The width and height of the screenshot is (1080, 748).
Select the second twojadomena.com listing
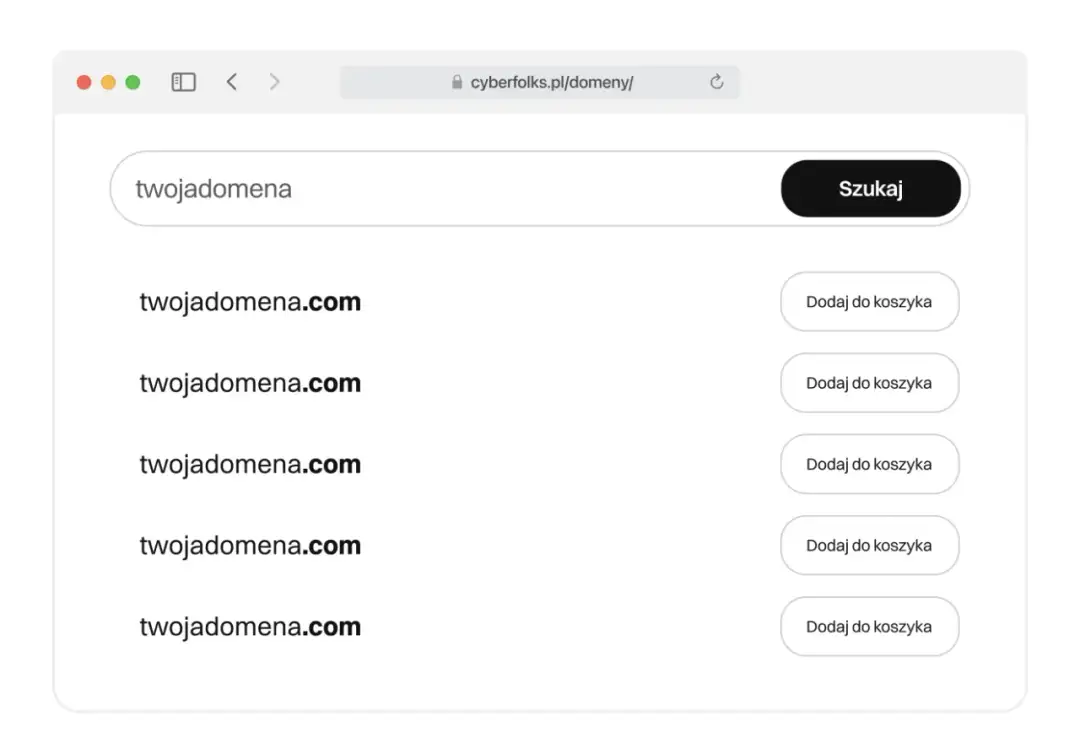coord(250,383)
